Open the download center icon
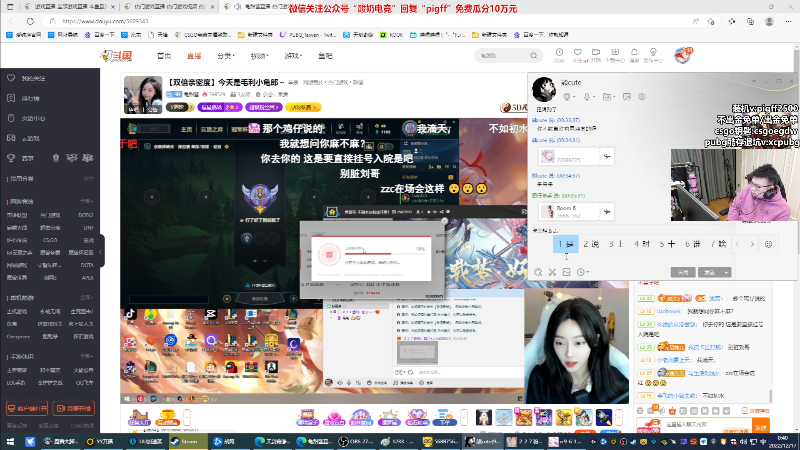The height and width of the screenshot is (450, 800). [615, 55]
